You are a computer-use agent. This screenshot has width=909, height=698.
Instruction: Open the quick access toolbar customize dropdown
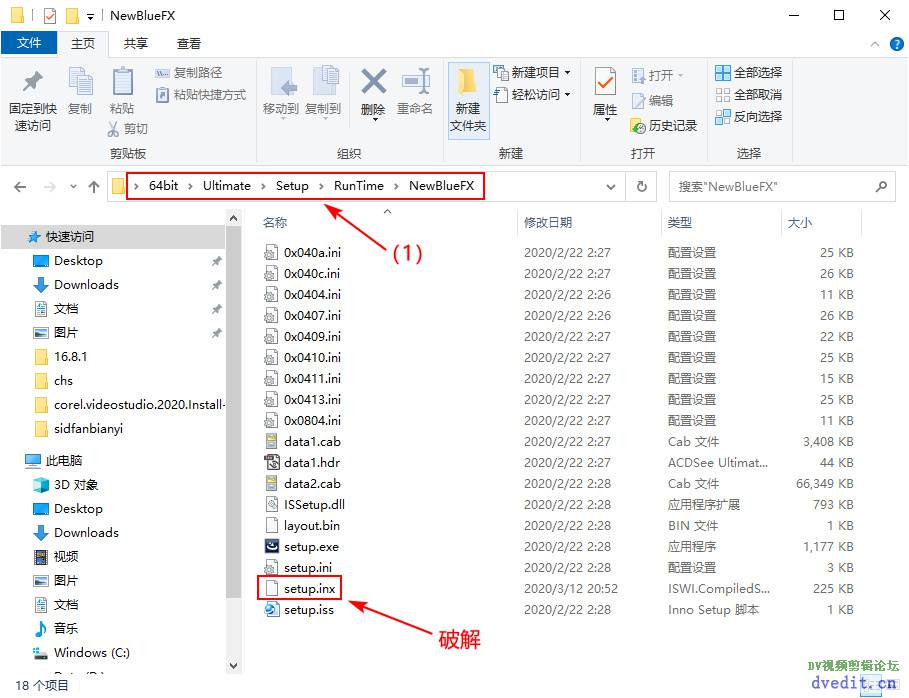point(90,16)
